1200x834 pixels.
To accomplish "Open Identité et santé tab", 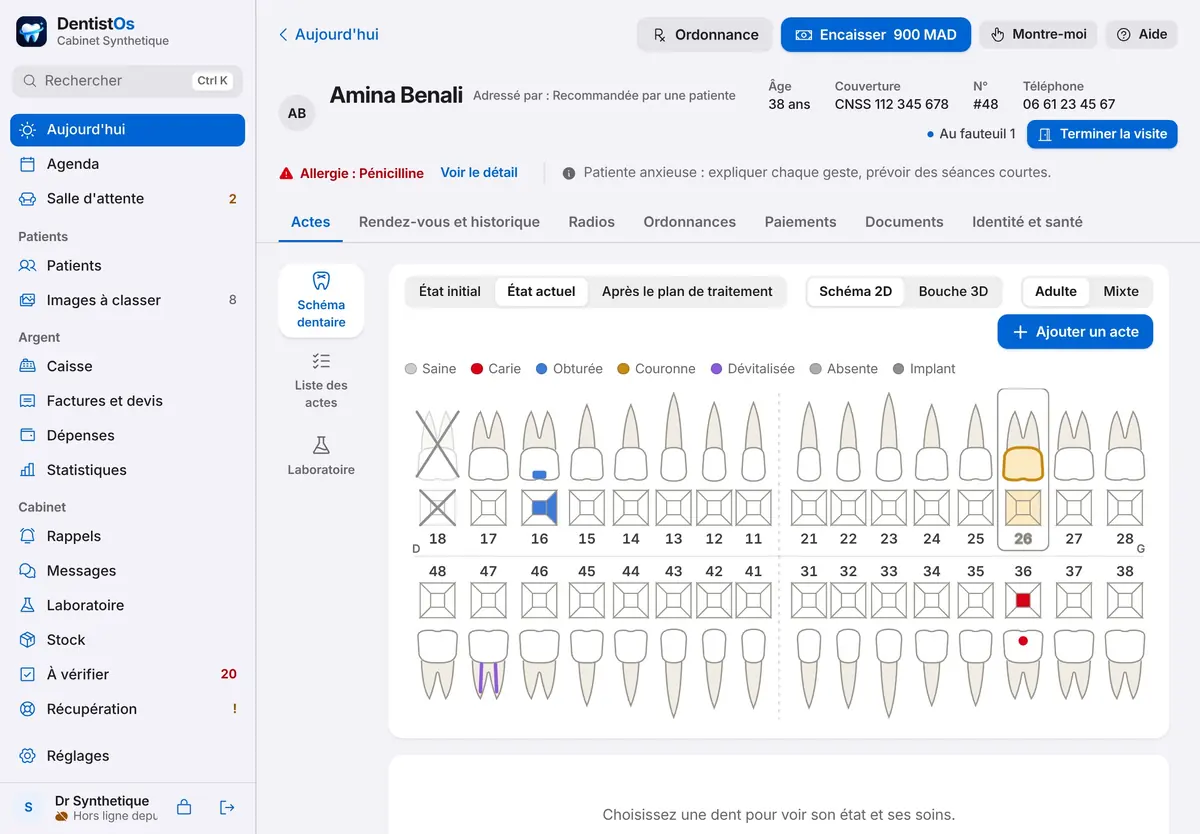I will (1027, 222).
